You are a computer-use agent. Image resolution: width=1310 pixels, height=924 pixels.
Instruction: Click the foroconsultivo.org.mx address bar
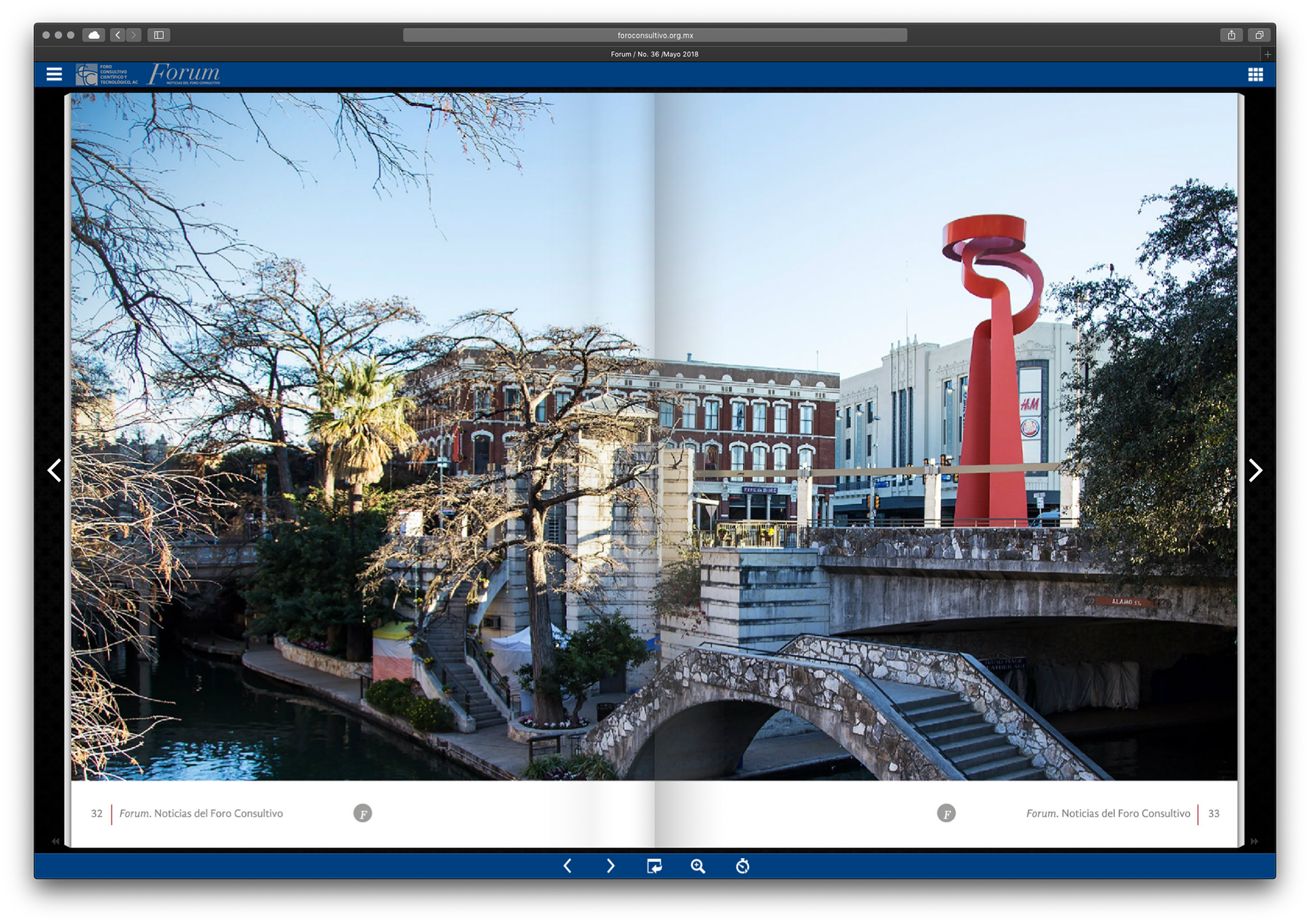click(655, 35)
